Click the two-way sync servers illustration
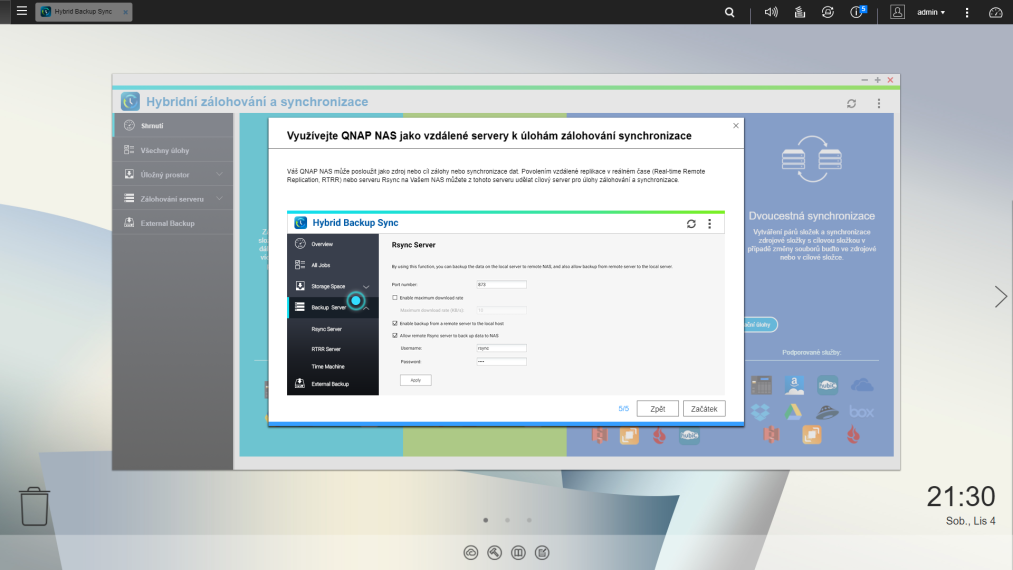The height and width of the screenshot is (570, 1013). [x=811, y=159]
